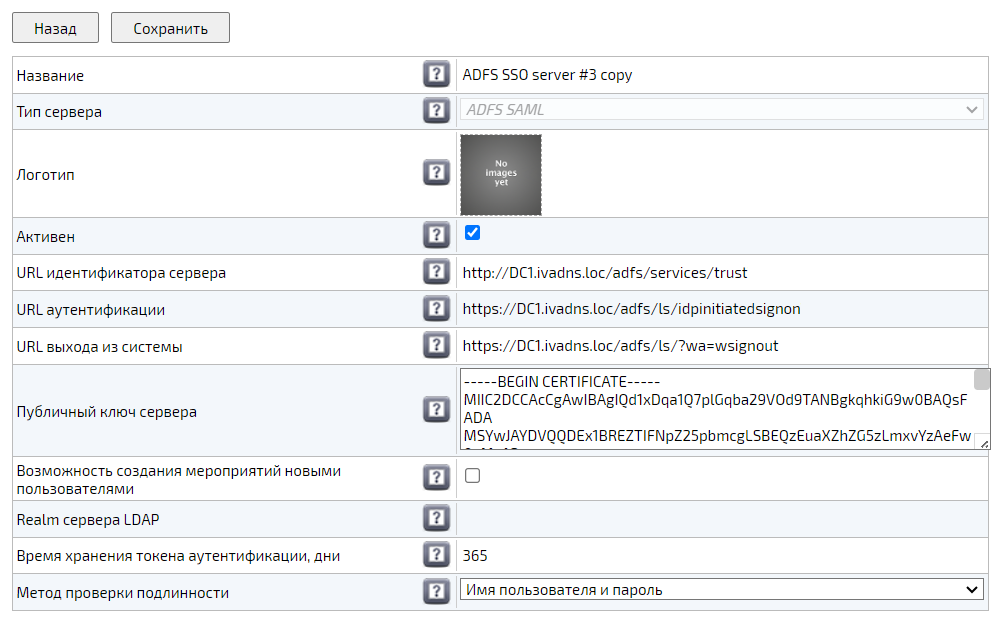Viewport: 1000px width, 623px height.
Task: Uncheck the Активен checkbox
Action: (x=473, y=233)
